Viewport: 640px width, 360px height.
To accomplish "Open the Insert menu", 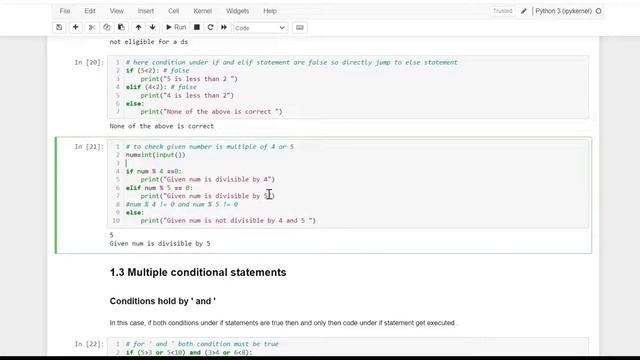I will (x=146, y=11).
